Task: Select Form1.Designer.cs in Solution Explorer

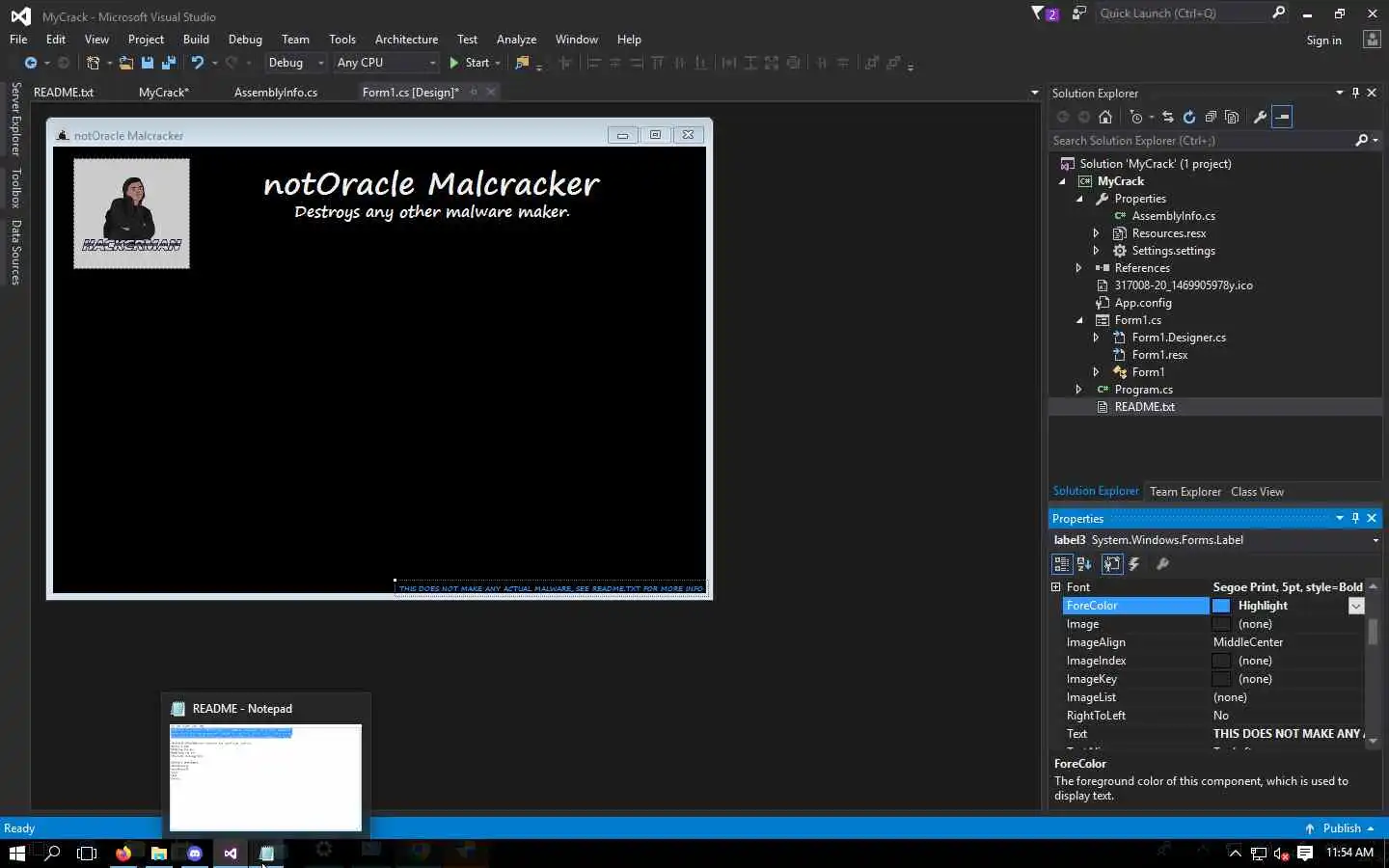Action: point(1179,338)
